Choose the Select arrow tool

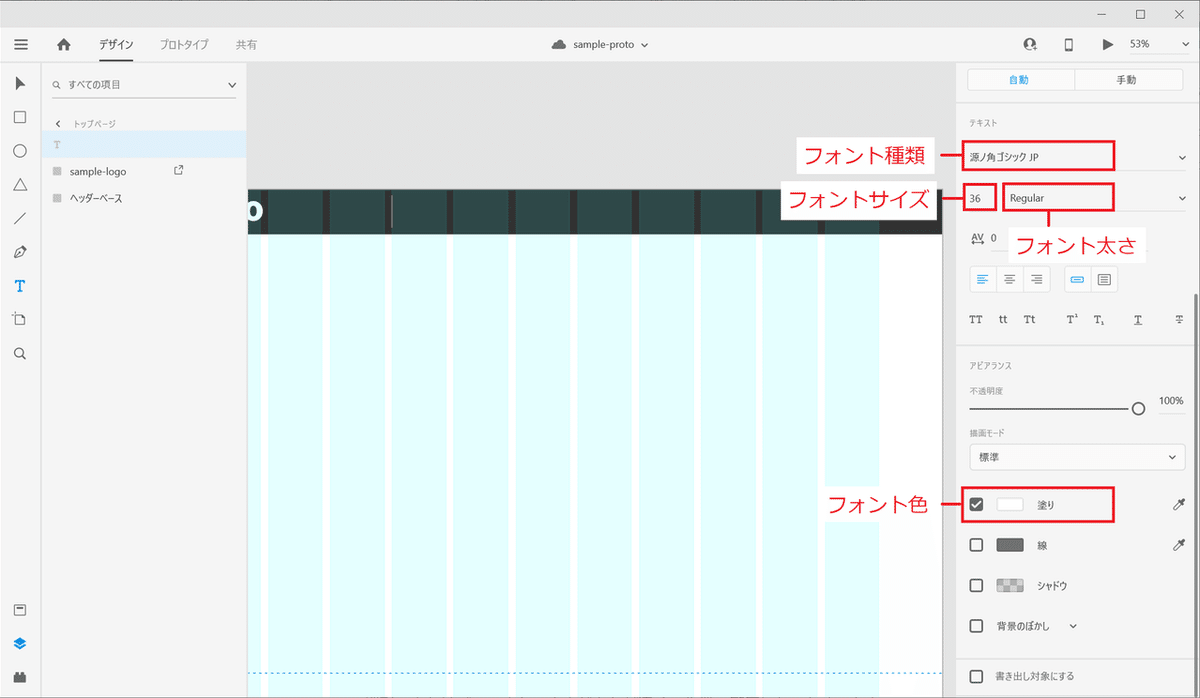click(x=20, y=83)
